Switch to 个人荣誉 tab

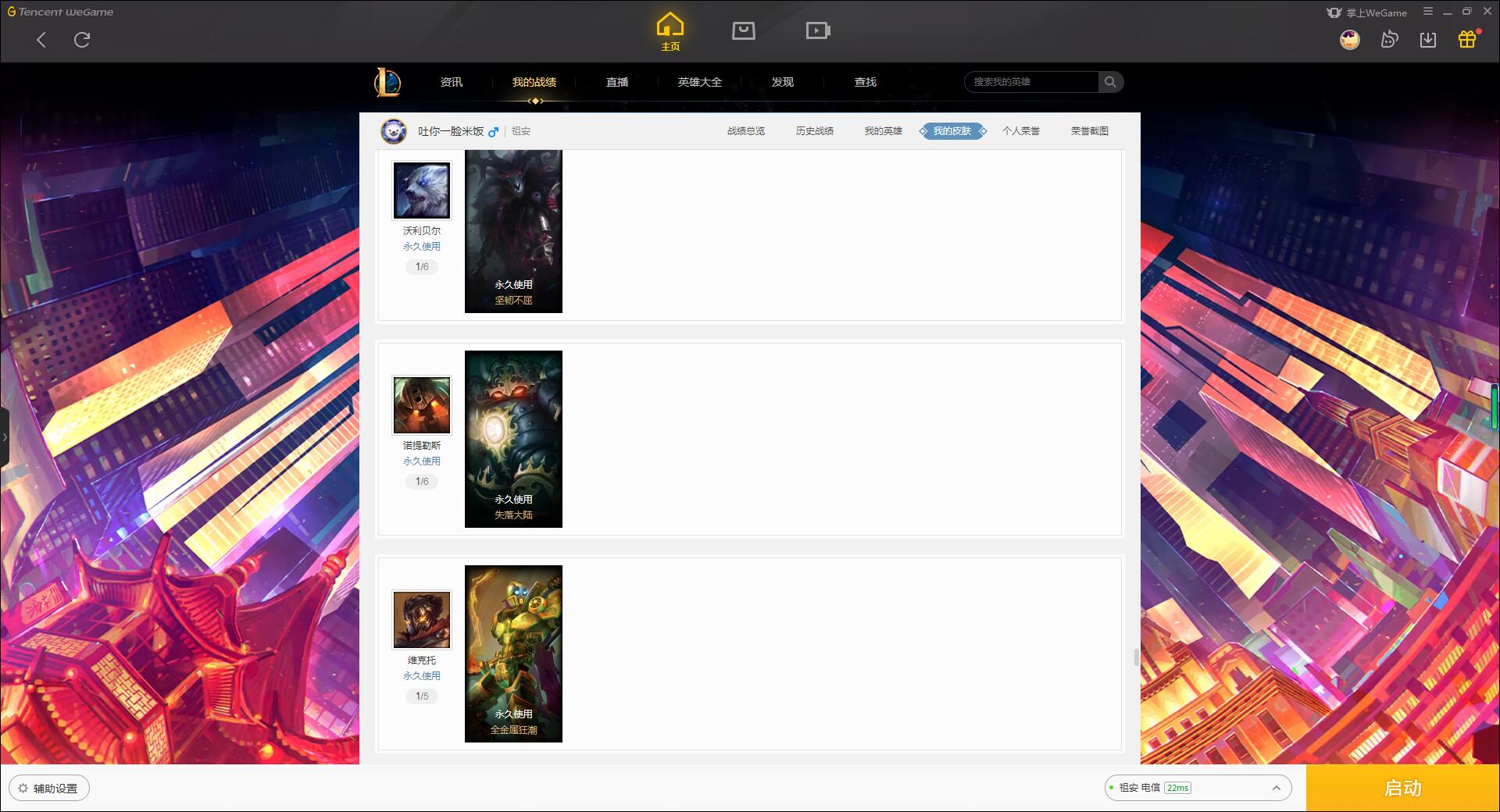1021,131
